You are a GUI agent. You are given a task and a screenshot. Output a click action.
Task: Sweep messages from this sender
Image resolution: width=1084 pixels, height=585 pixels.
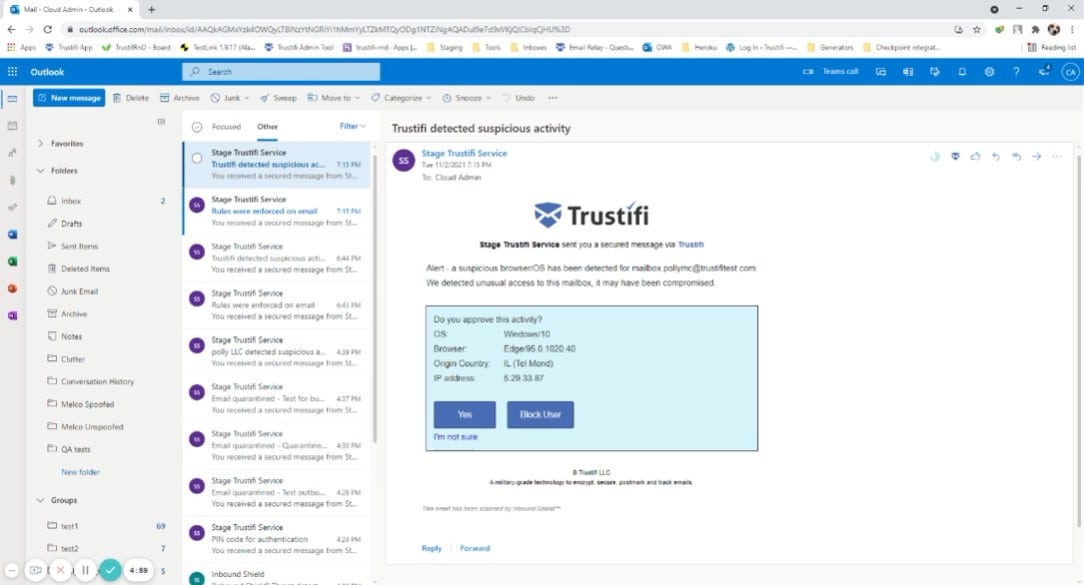click(278, 98)
